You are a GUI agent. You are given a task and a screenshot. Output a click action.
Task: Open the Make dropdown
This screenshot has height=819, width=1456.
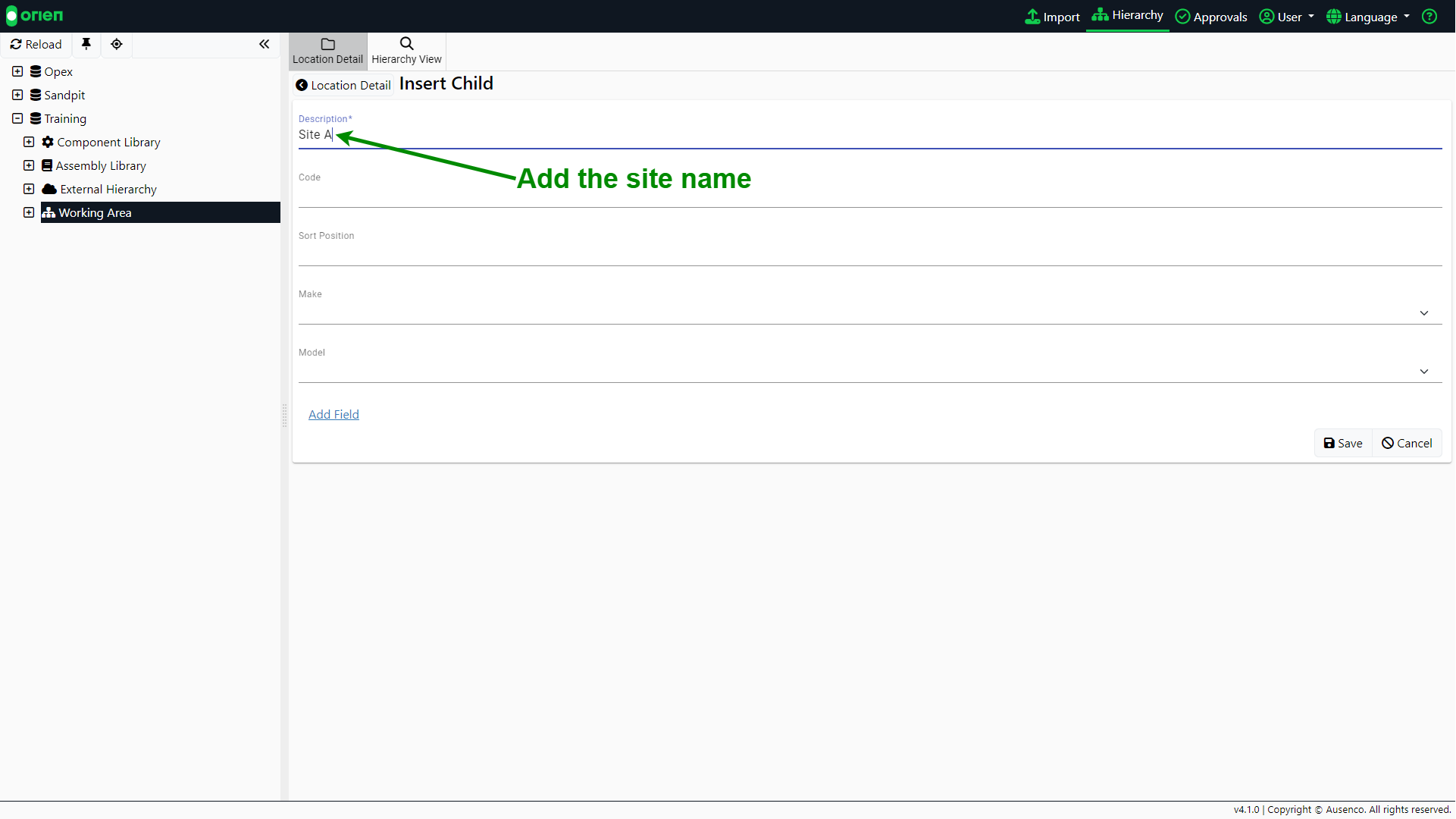point(1423,313)
